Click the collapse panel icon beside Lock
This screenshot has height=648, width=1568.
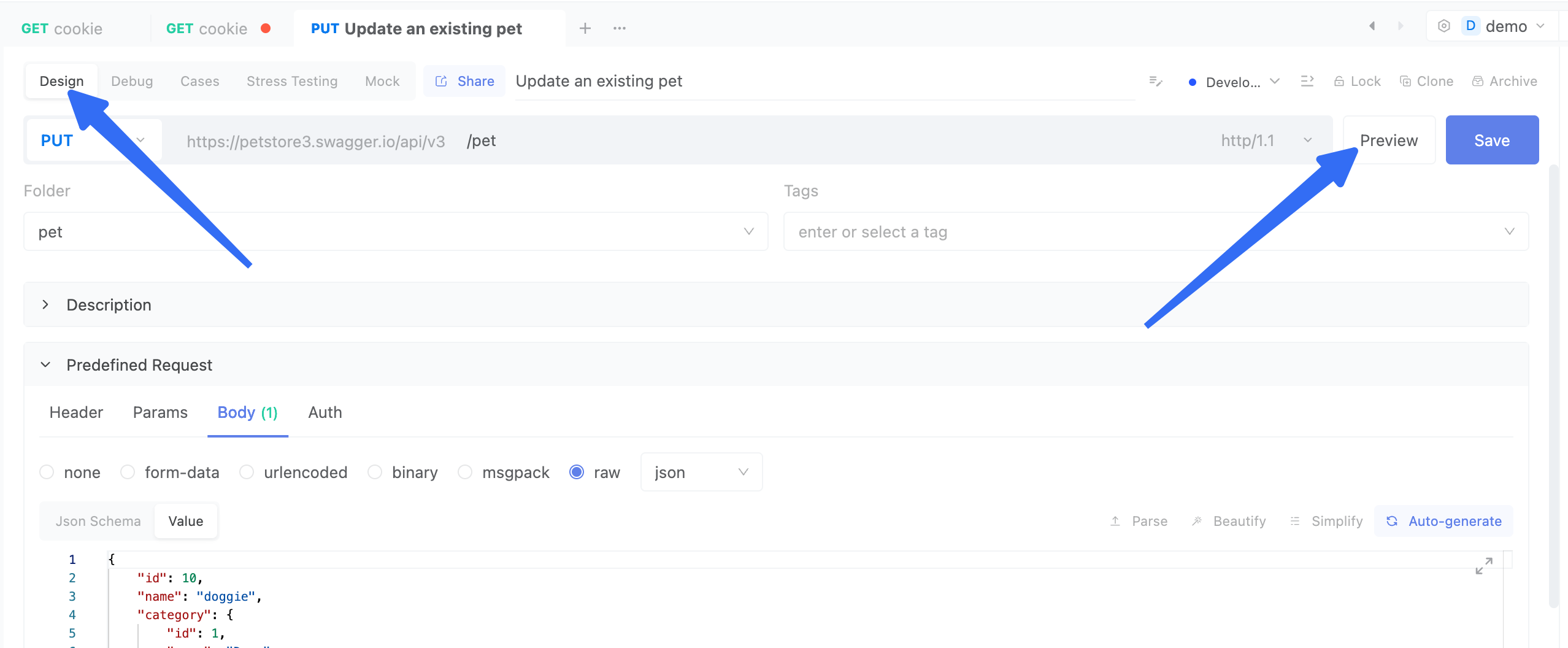tap(1307, 81)
